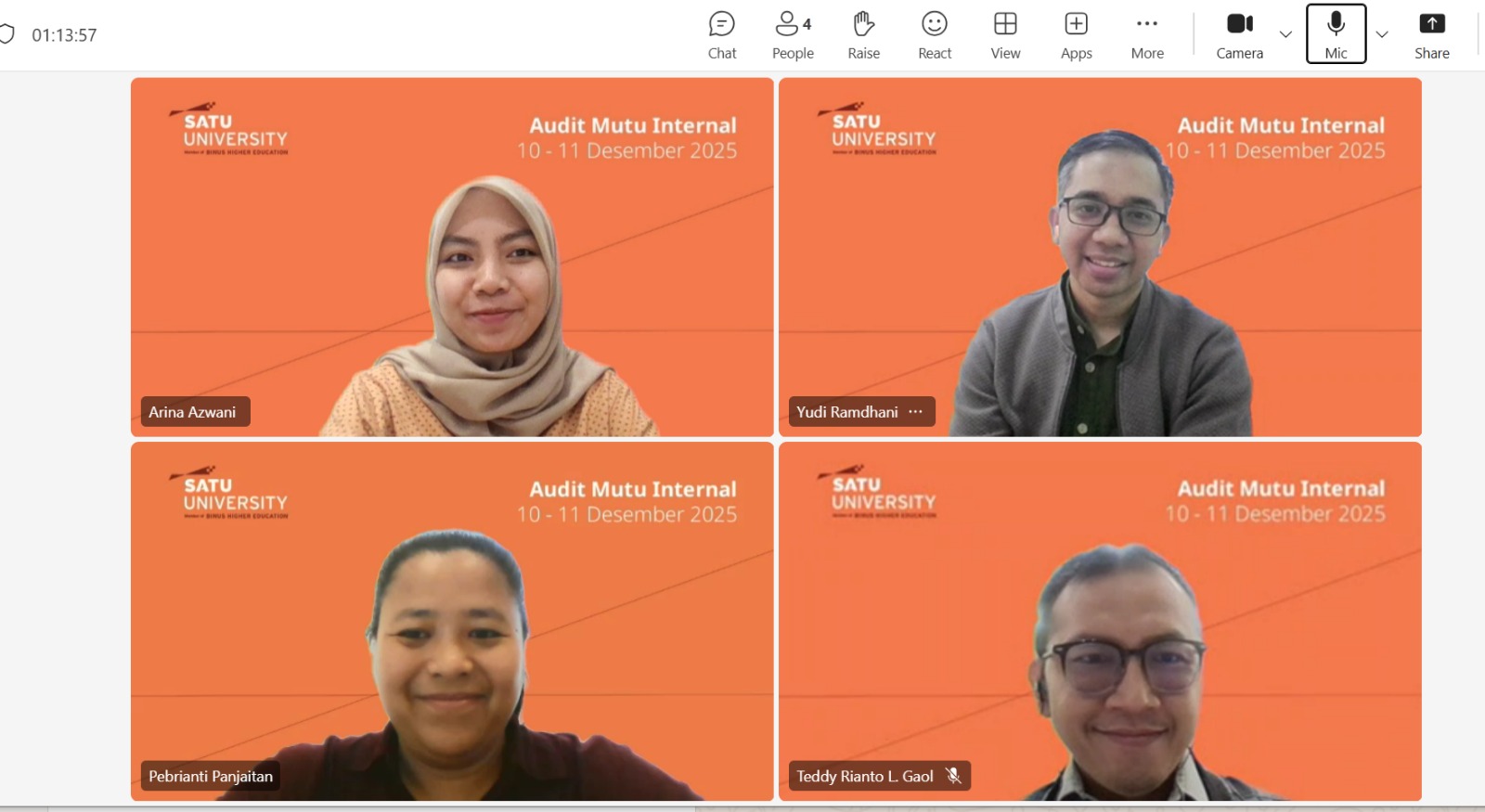The image size is (1485, 812).
Task: Click the Yudi Ramdhani name label
Action: point(846,411)
